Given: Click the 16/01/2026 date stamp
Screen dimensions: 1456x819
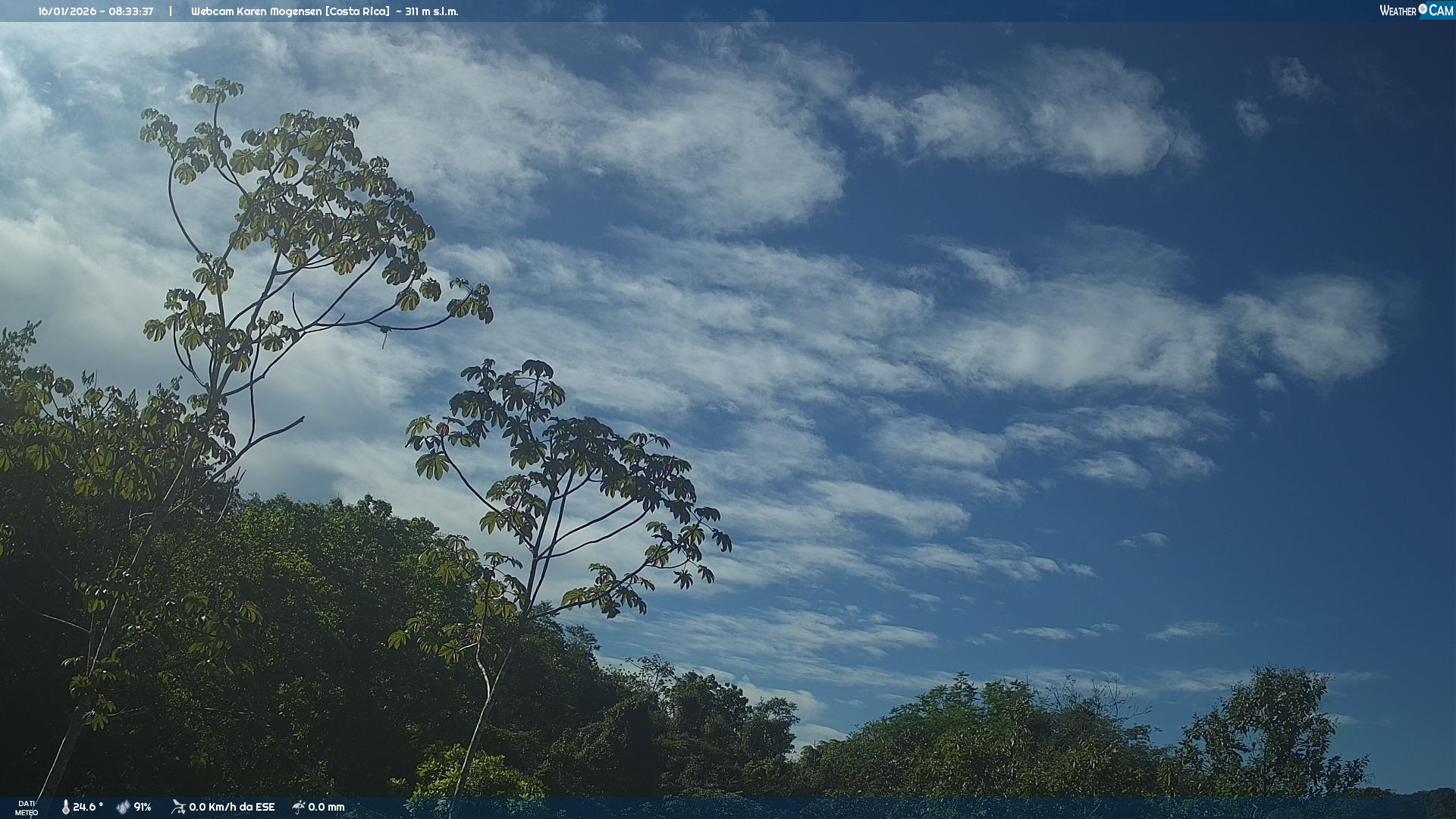Looking at the screenshot, I should 67,11.
